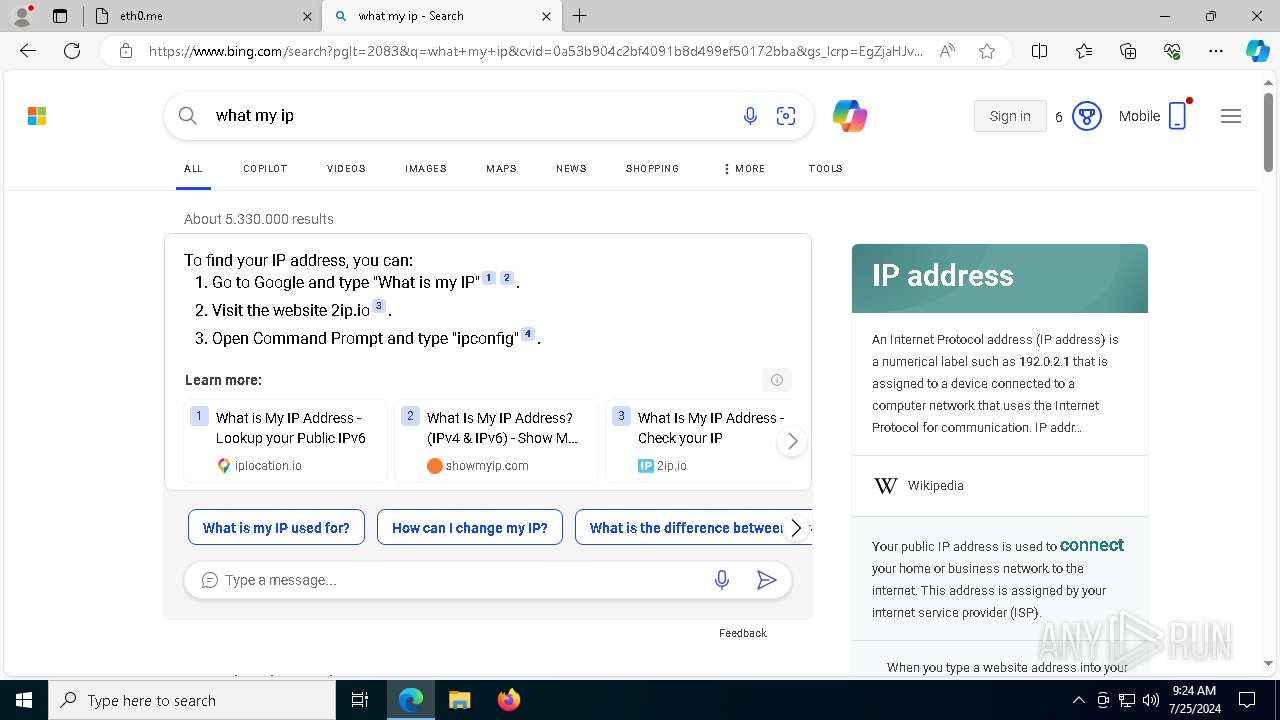
Task: Open Microsoft Rewards medal icon
Action: click(1086, 116)
